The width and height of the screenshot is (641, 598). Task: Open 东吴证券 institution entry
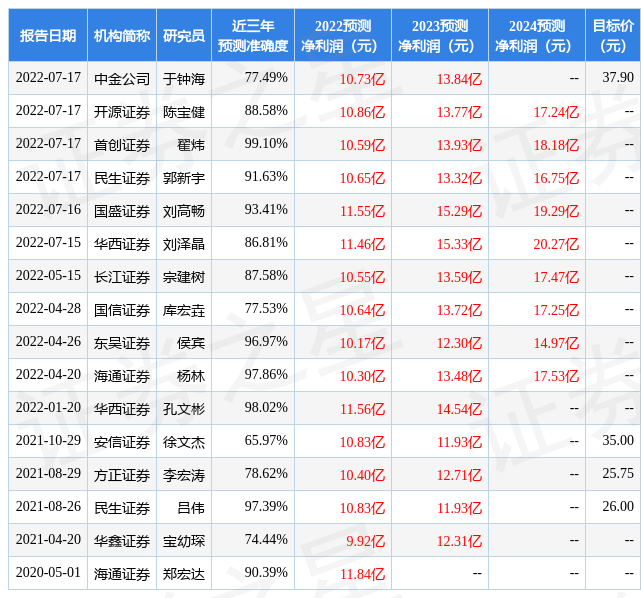tap(122, 343)
